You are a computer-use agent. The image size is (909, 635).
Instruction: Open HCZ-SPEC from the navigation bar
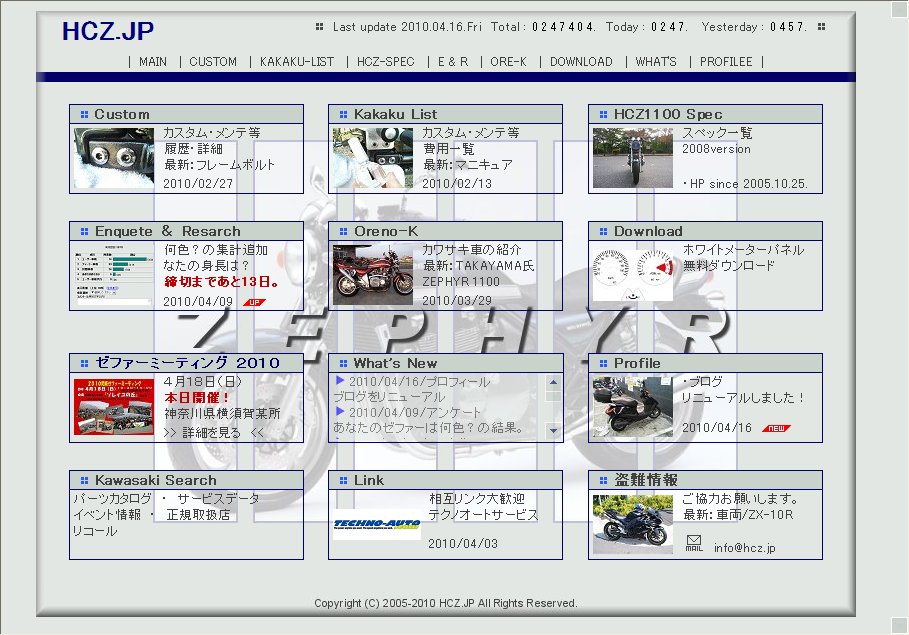[386, 62]
